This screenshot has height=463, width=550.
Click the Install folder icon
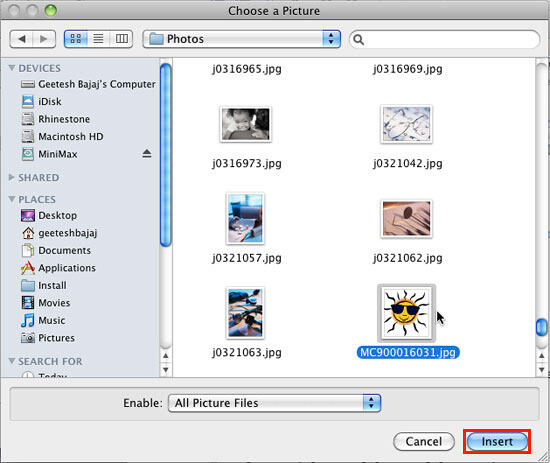[x=28, y=286]
